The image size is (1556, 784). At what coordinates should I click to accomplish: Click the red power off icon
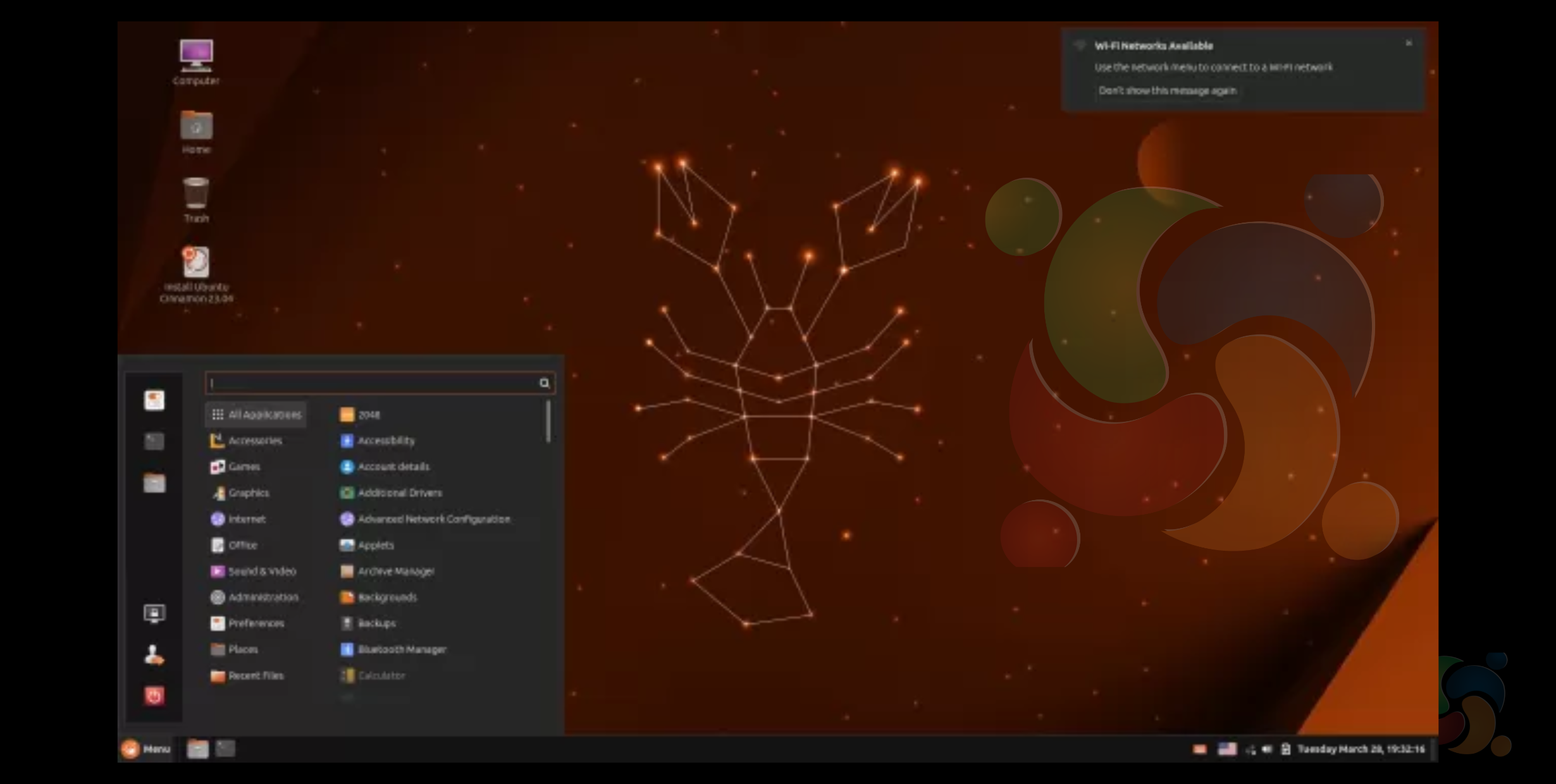(x=154, y=695)
